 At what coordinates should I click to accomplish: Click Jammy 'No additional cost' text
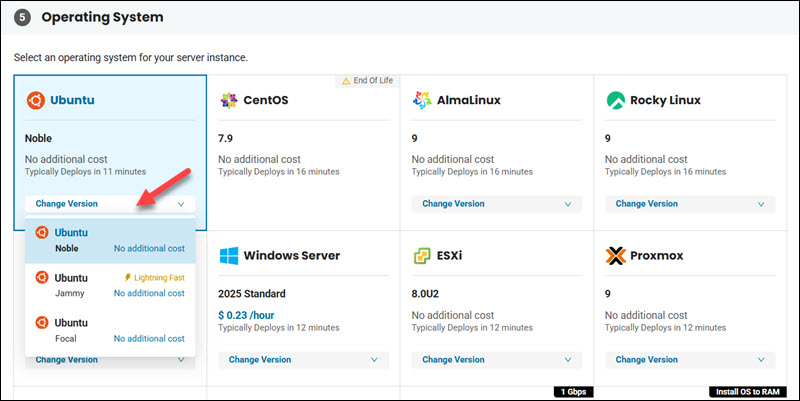(x=149, y=293)
